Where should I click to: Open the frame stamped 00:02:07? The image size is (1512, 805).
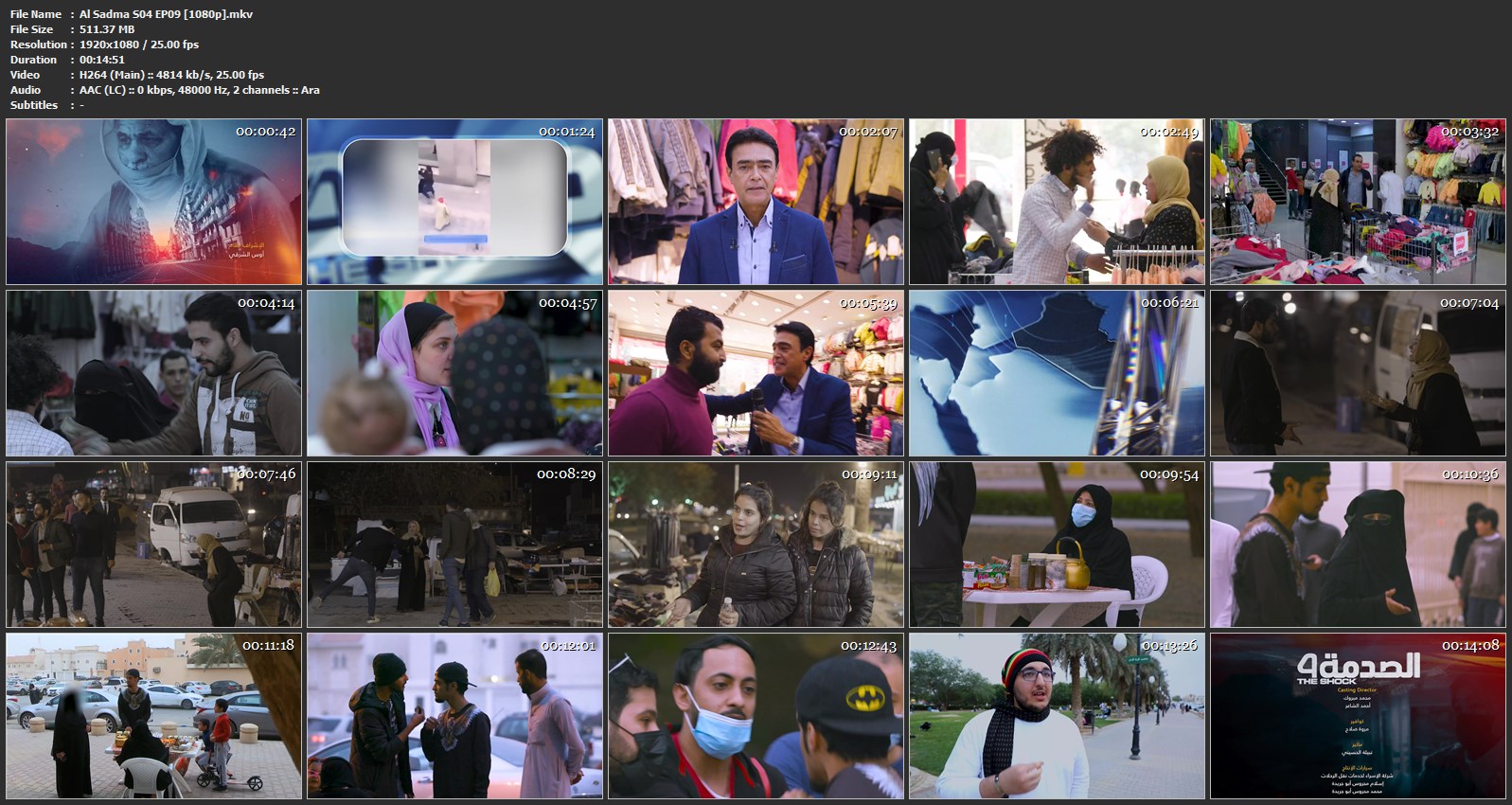[756, 202]
